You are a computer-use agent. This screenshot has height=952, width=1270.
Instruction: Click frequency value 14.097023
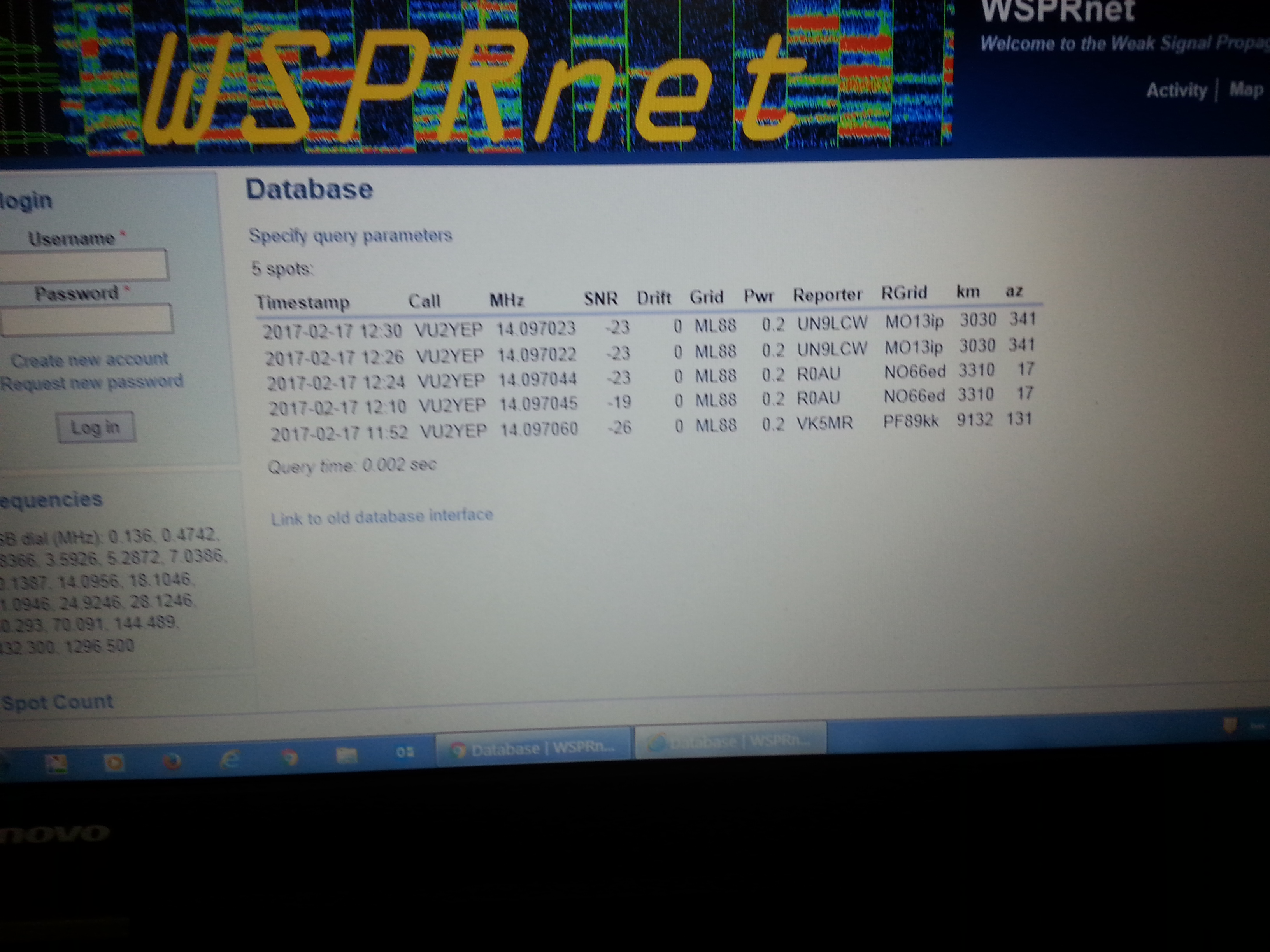pos(536,329)
